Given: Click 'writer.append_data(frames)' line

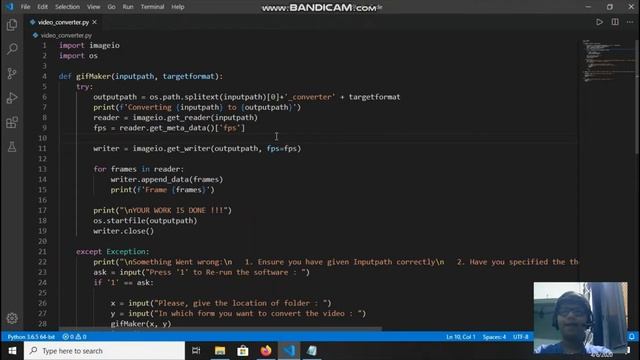Looking at the screenshot, I should point(167,179).
